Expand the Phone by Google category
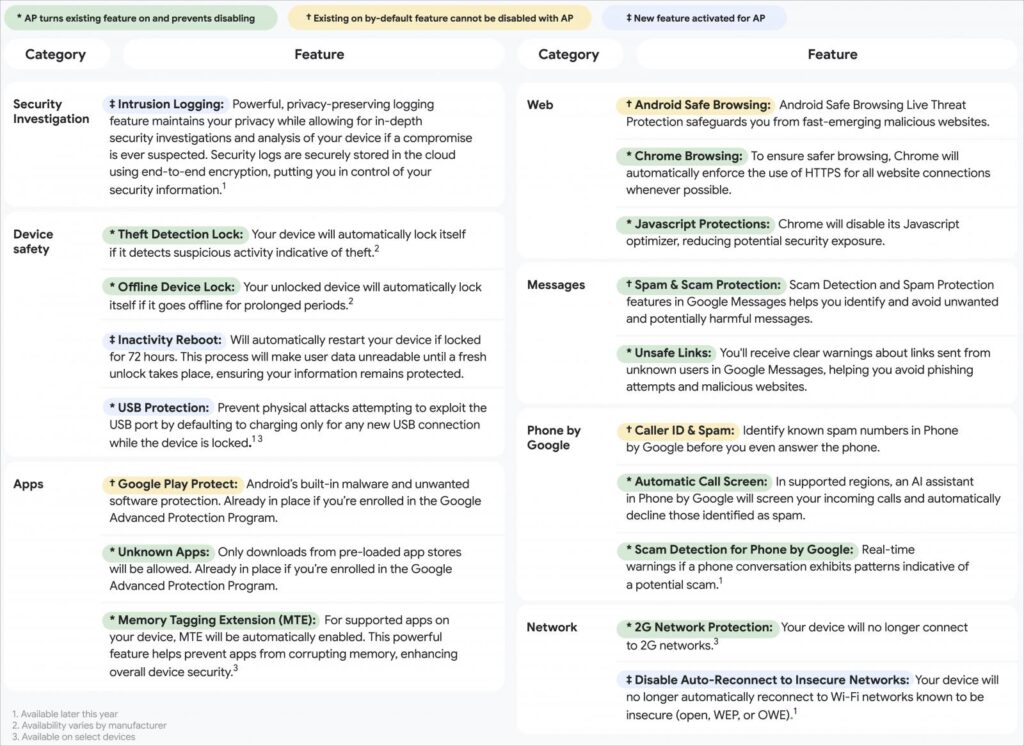This screenshot has height=746, width=1024. (553, 437)
